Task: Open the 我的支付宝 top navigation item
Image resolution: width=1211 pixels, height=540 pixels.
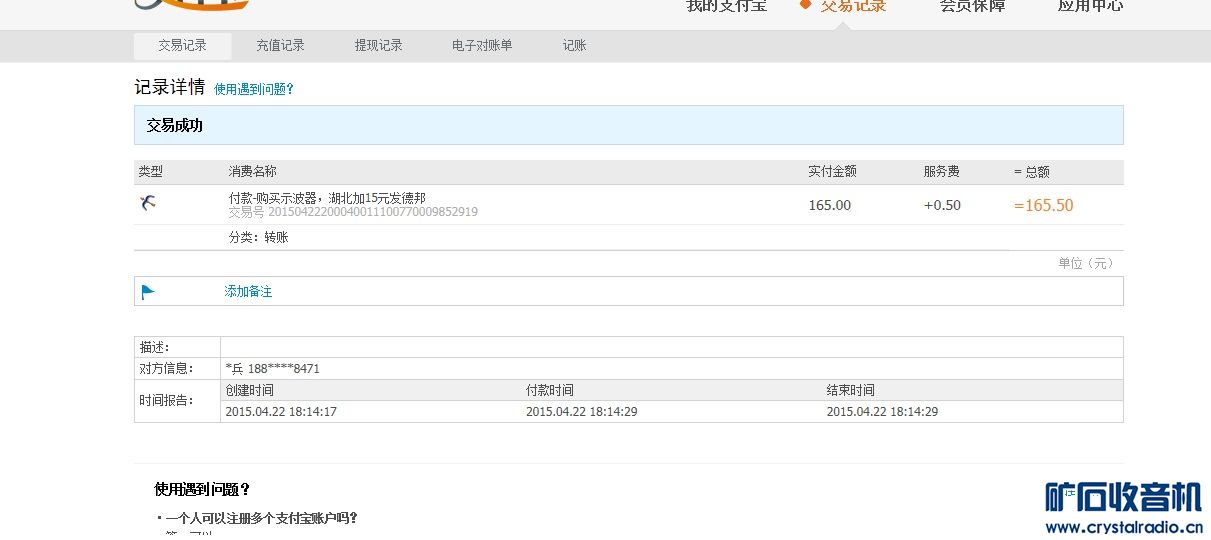Action: (726, 6)
